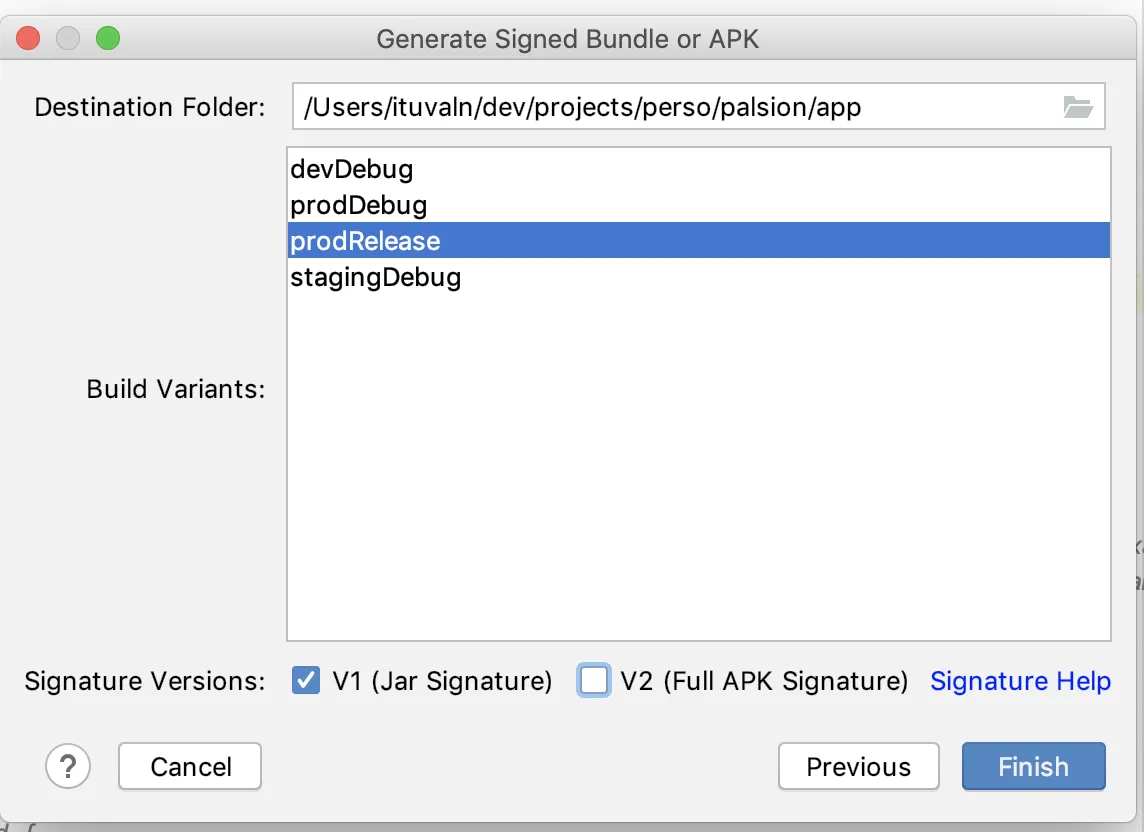Screen dimensions: 1144x832
Task: Click the question mark help button
Action: pos(68,767)
